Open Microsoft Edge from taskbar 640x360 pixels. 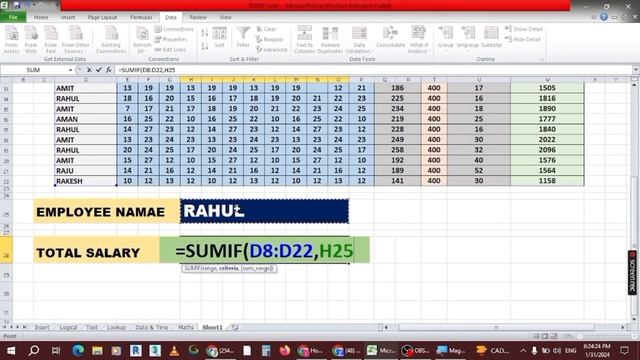pos(78,350)
